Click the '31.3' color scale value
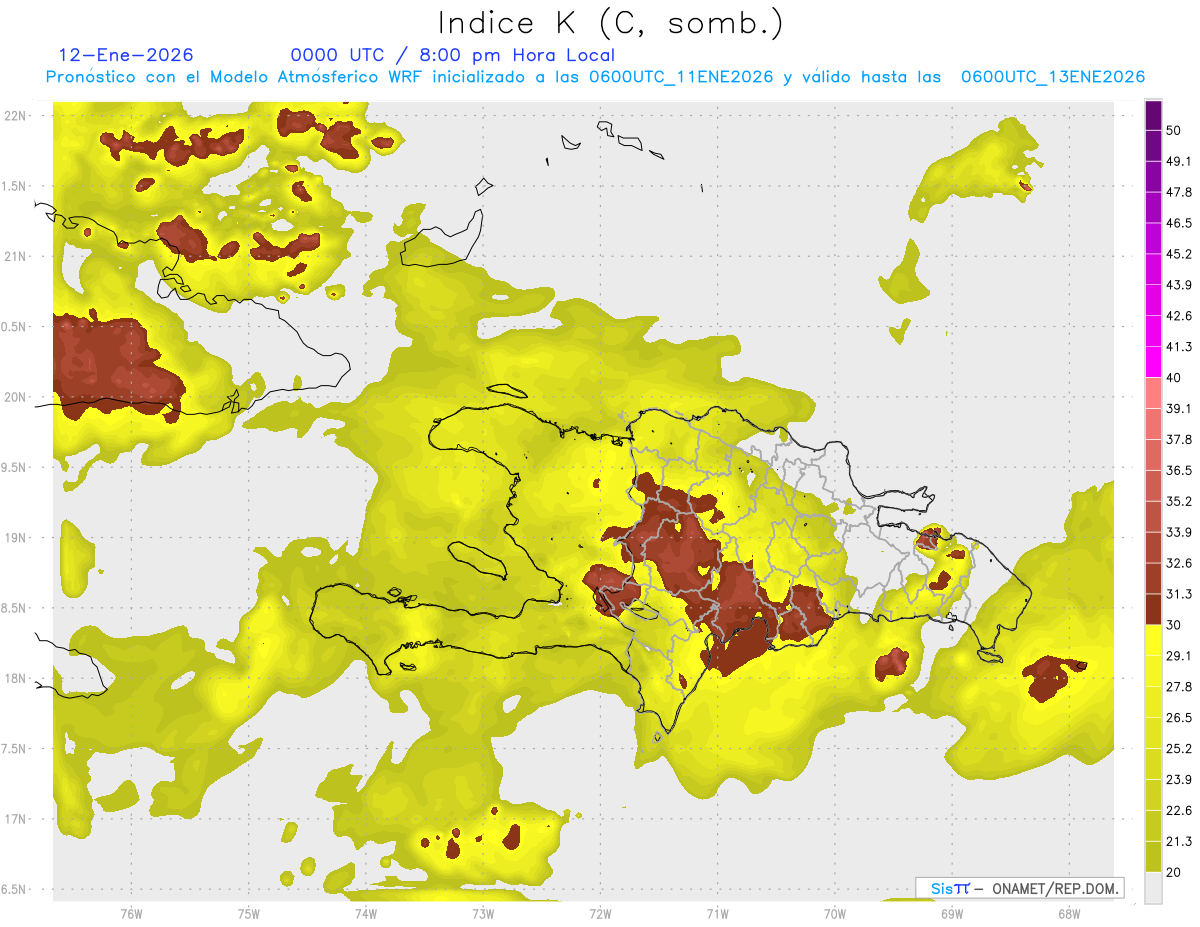Image resolution: width=1200 pixels, height=927 pixels. click(x=1179, y=594)
